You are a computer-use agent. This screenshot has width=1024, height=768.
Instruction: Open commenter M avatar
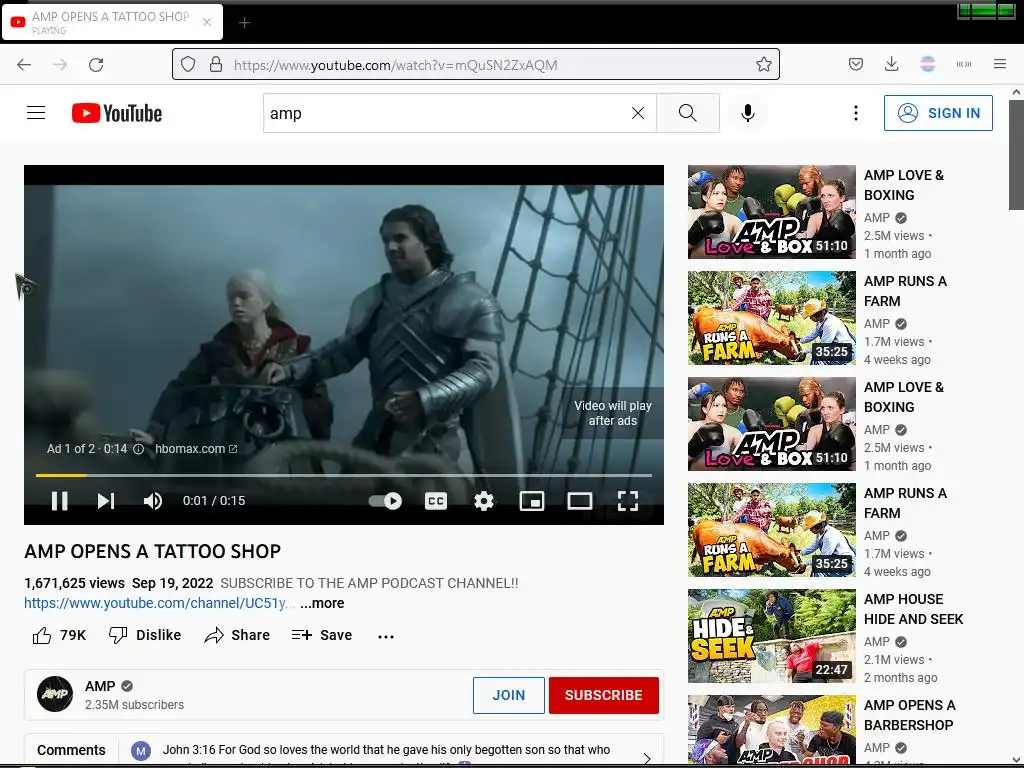140,751
